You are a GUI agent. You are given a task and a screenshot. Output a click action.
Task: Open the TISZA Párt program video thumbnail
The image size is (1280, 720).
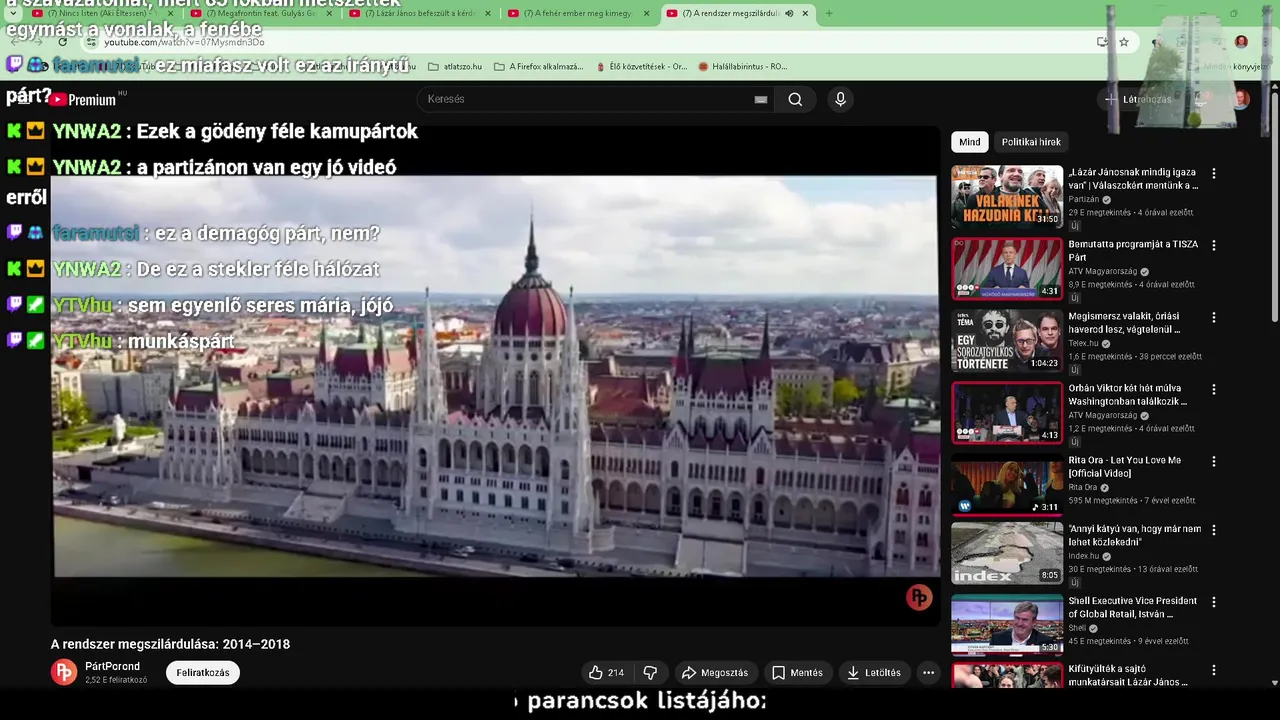(x=1007, y=268)
